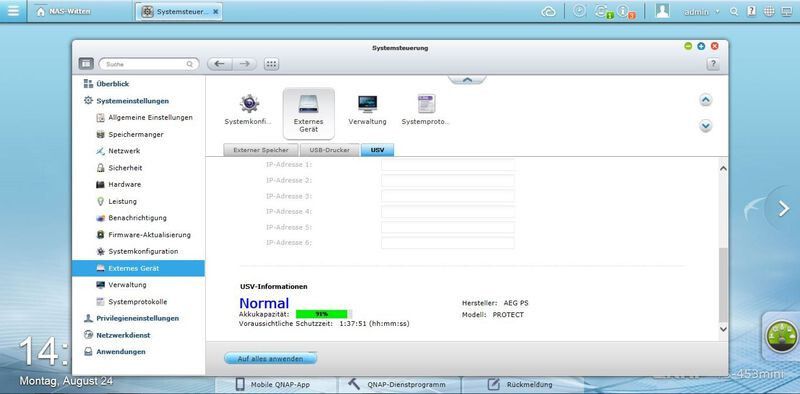Image resolution: width=800 pixels, height=394 pixels.
Task: Move content up with scrollbar arrow
Action: [722, 168]
